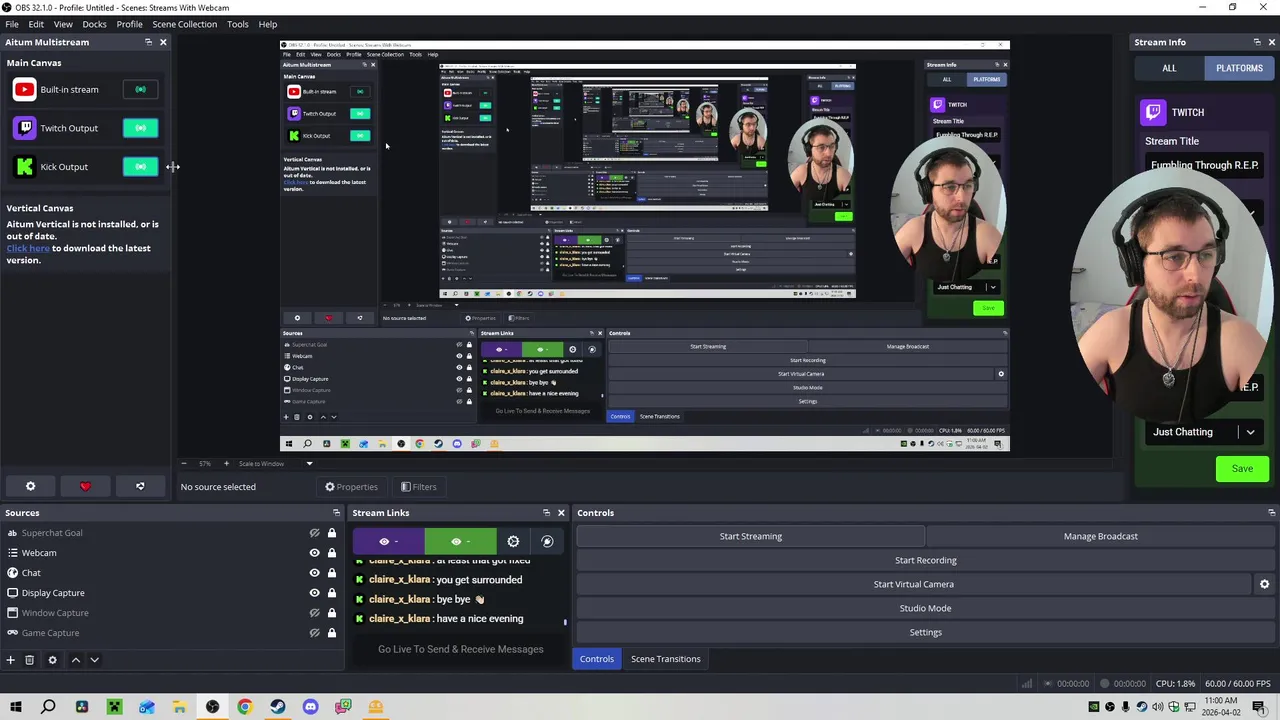Viewport: 1280px width, 720px height.
Task: Hide the Display Capture source
Action: pyautogui.click(x=314, y=593)
